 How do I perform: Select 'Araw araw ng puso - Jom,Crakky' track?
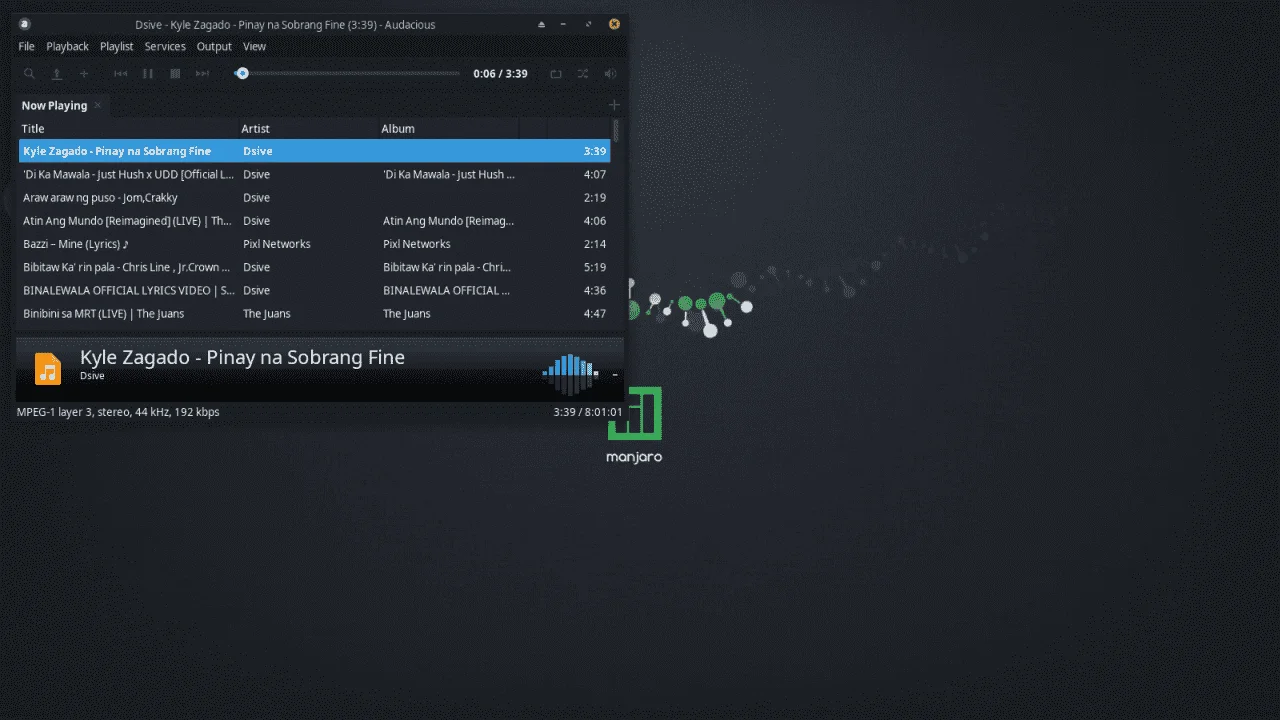coord(314,197)
